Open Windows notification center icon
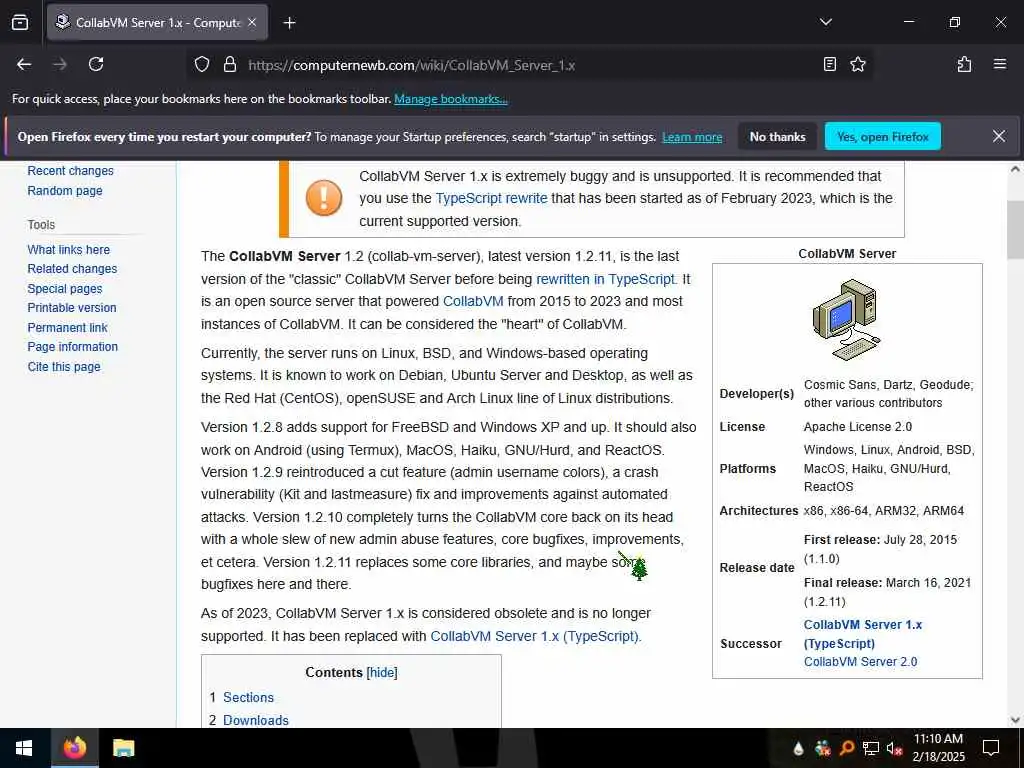Image resolution: width=1024 pixels, height=768 pixels. (991, 748)
